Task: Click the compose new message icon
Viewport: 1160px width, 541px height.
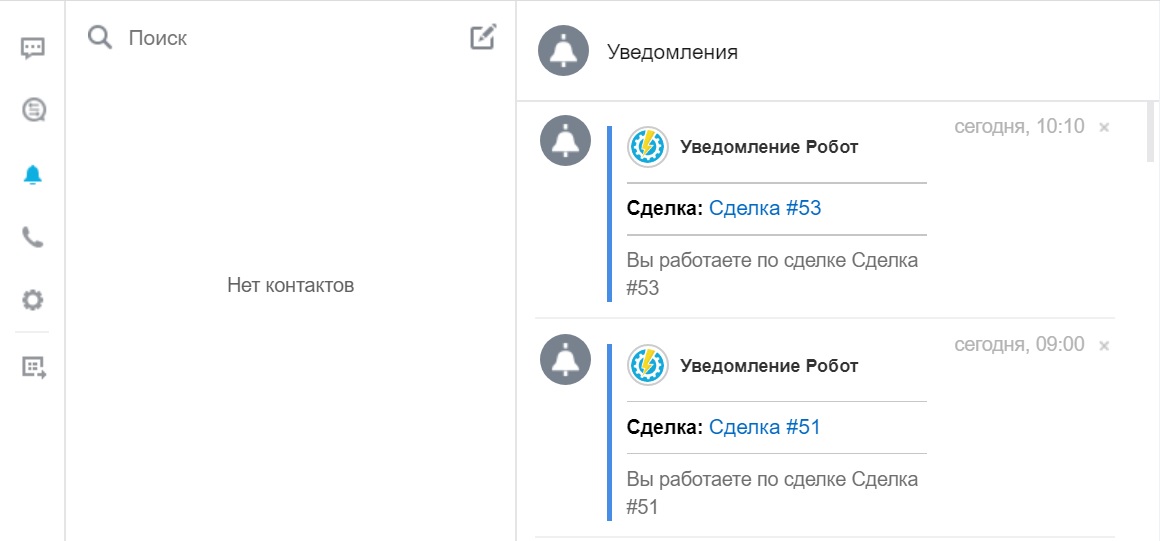Action: point(483,38)
